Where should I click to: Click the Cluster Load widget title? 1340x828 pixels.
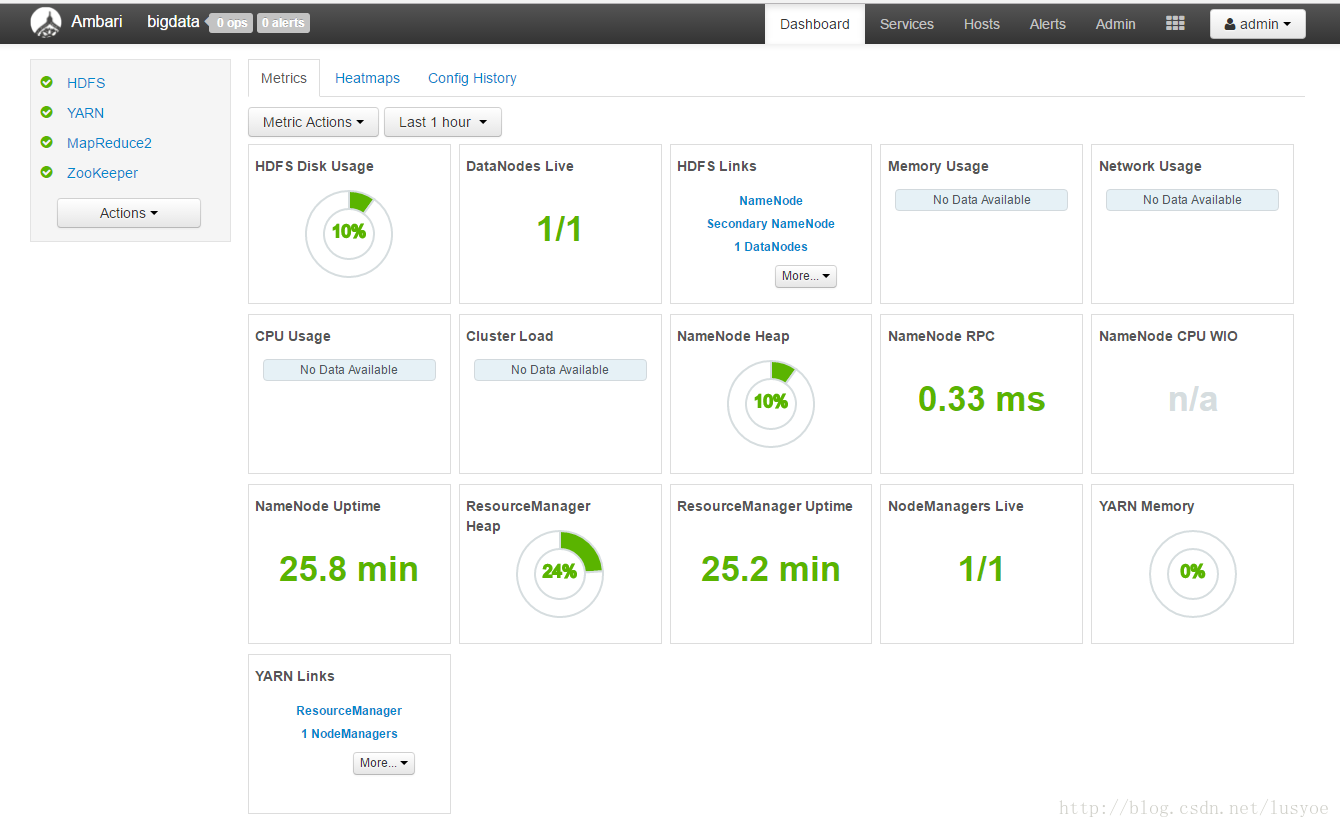(510, 336)
